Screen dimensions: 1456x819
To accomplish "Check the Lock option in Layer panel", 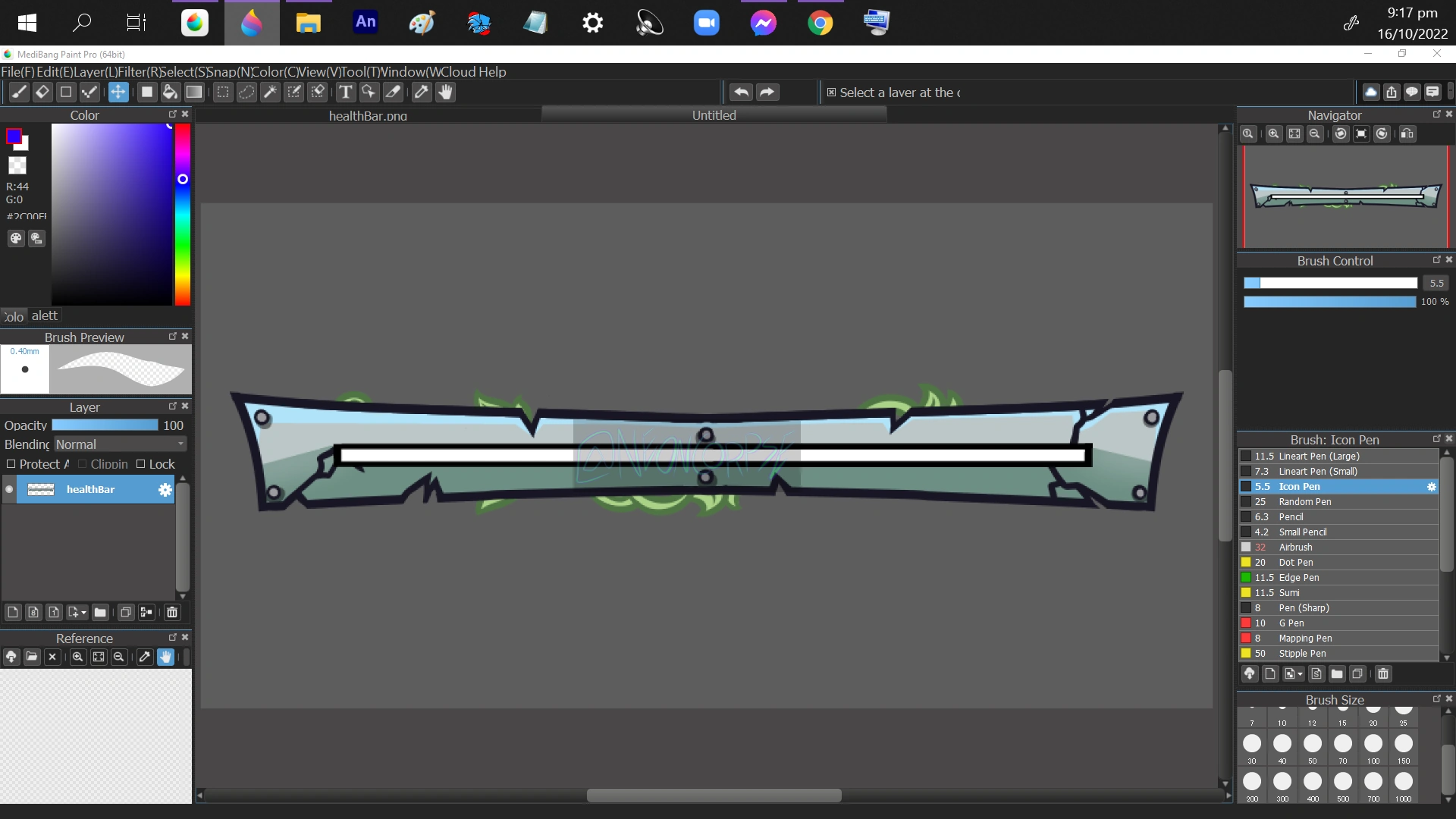I will pos(141,464).
